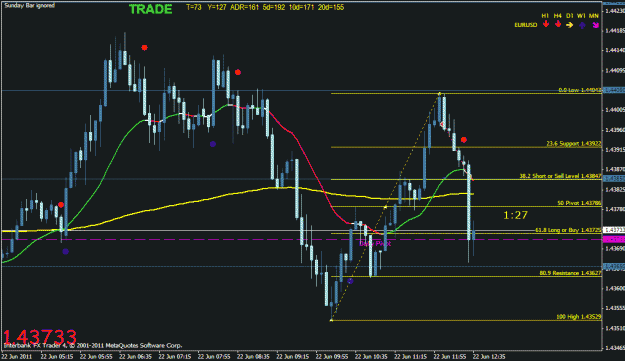
Task: Click the W1 blue up trend arrow
Action: pyautogui.click(x=582, y=25)
